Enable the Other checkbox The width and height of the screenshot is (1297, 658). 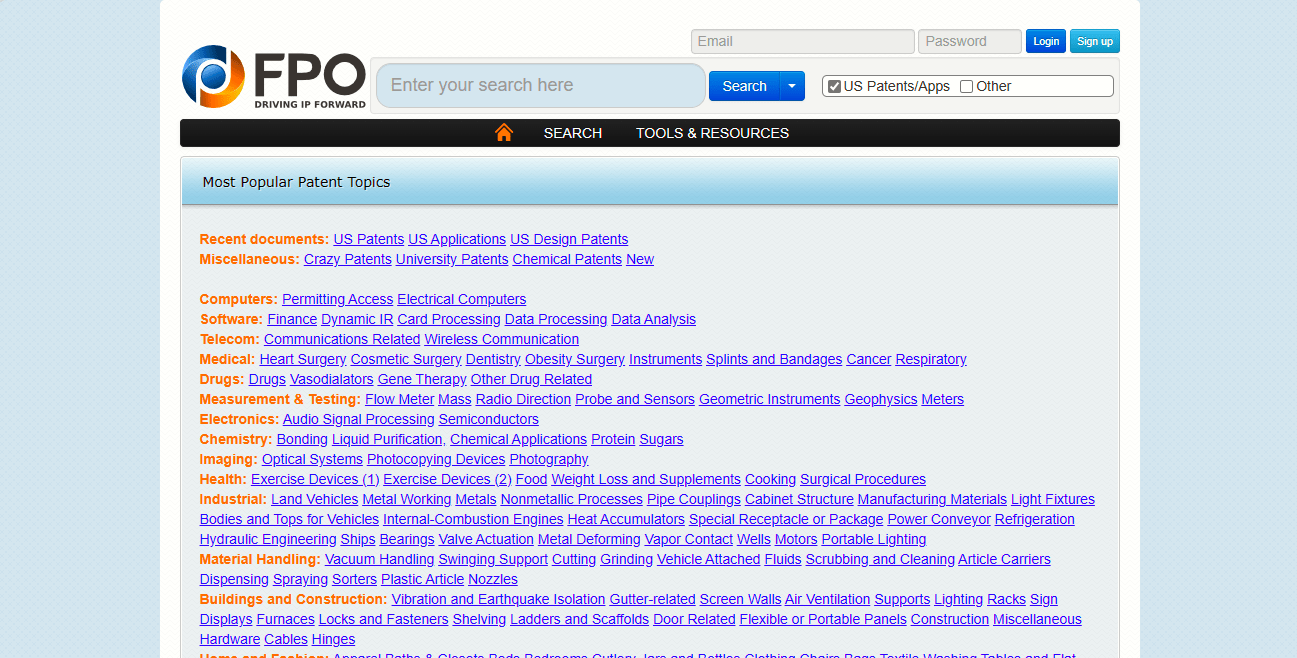966,86
